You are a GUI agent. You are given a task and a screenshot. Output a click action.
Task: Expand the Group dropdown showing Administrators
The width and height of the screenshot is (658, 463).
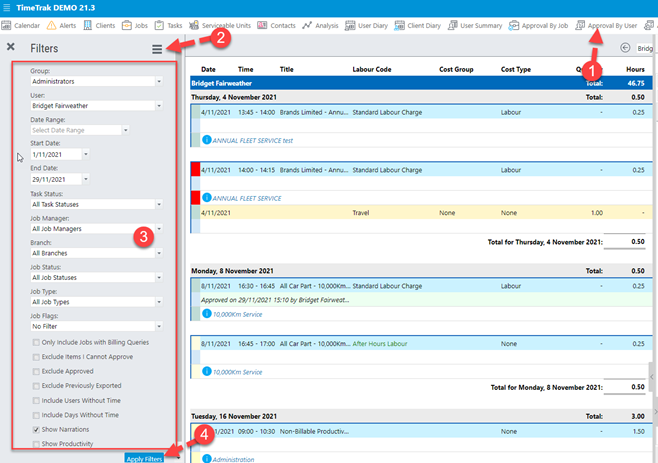pyautogui.click(x=159, y=81)
